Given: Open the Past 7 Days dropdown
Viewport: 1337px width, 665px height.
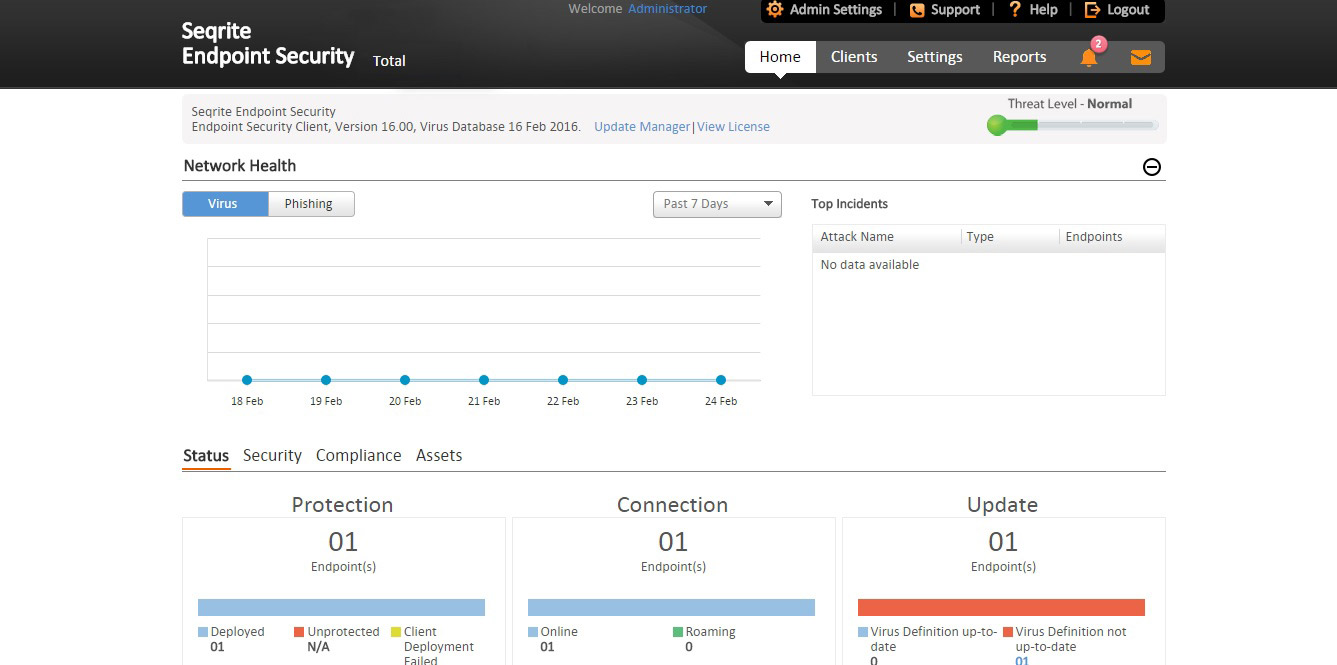Looking at the screenshot, I should [717, 204].
